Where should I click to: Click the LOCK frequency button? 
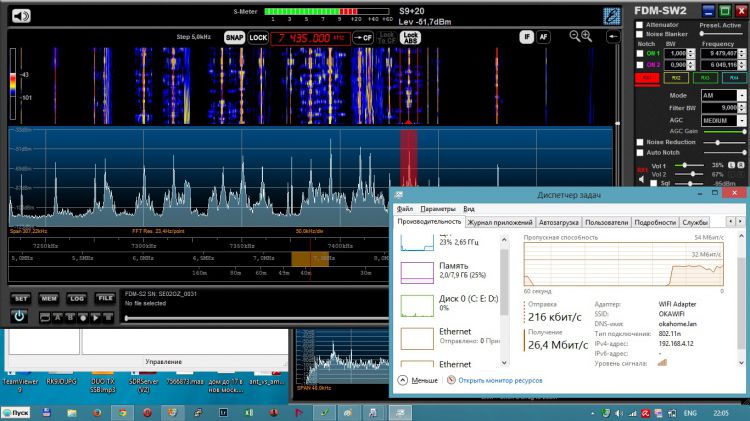click(258, 37)
